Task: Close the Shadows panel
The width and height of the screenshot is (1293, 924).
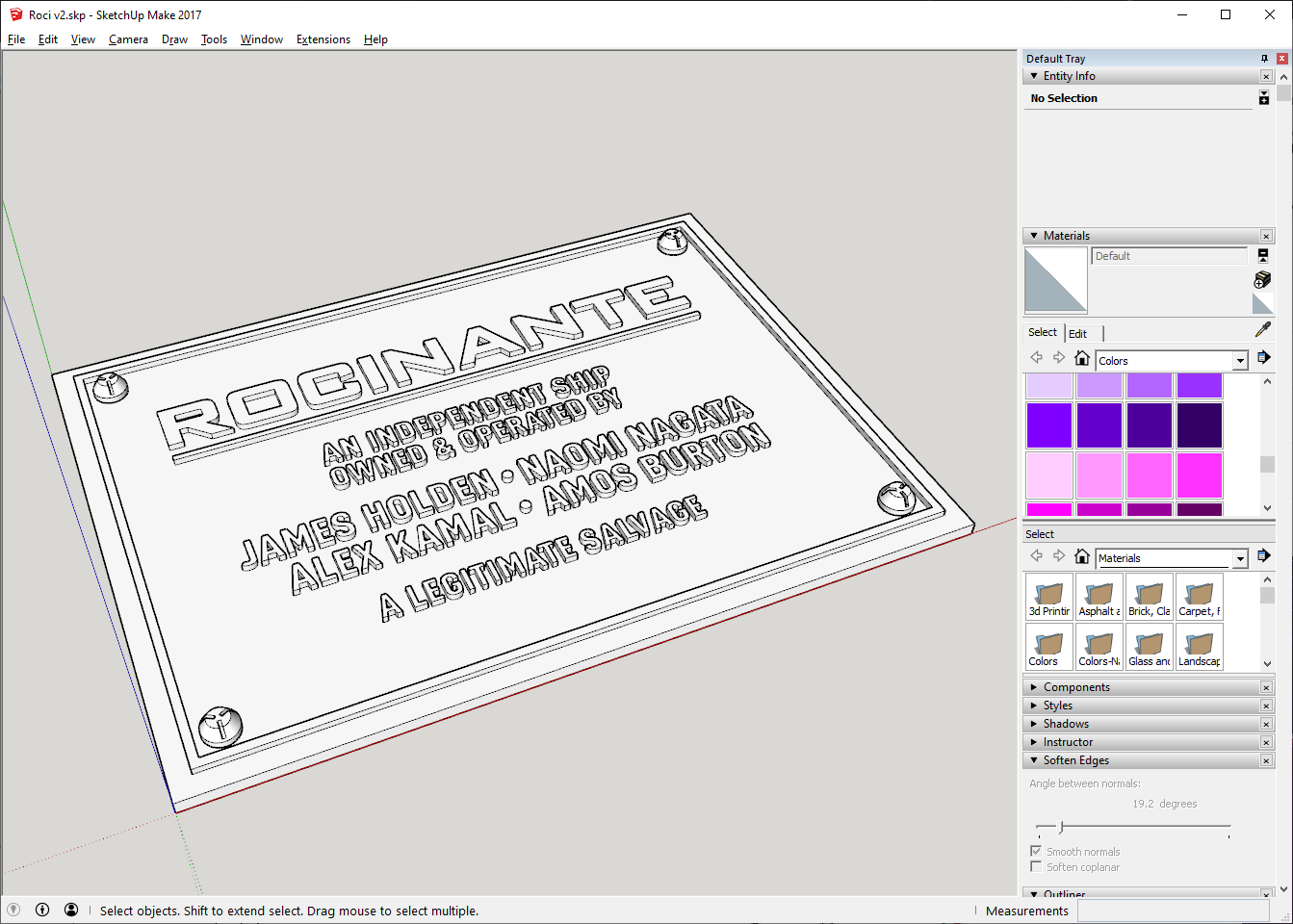Action: [1266, 724]
